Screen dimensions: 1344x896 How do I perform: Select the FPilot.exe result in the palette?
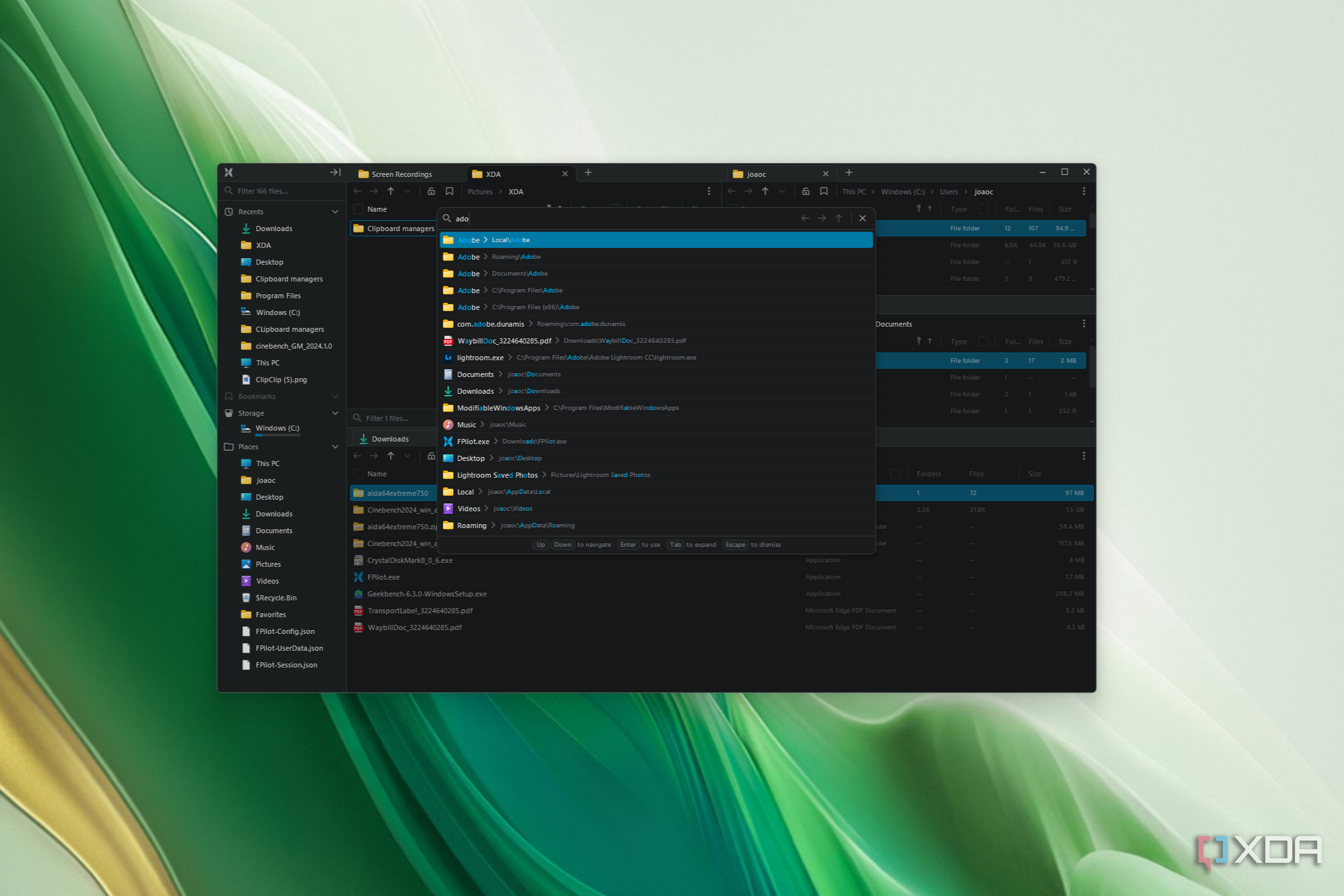[x=474, y=441]
